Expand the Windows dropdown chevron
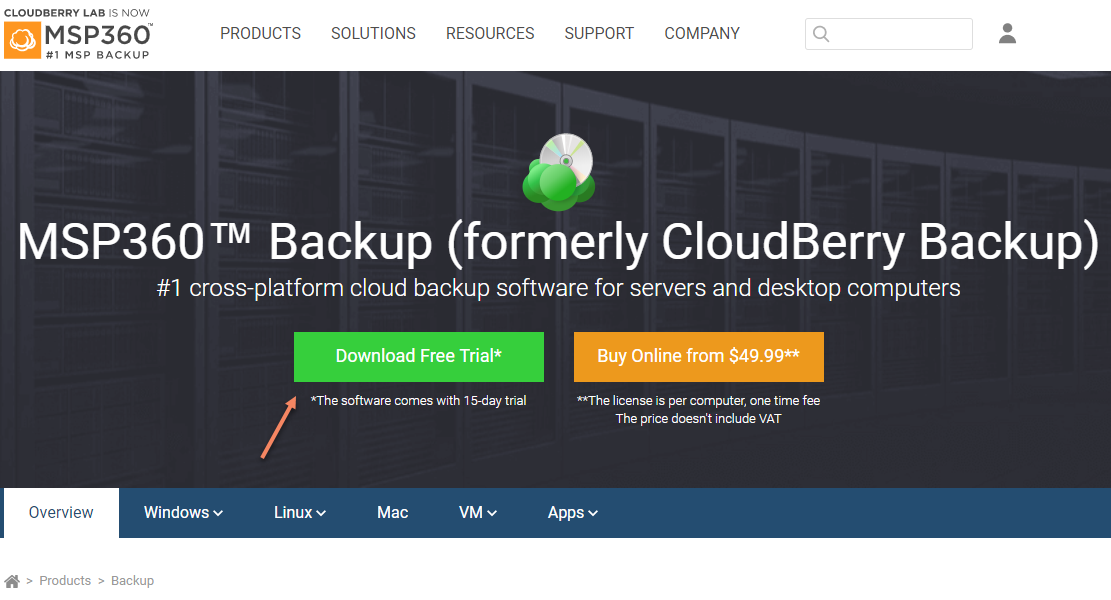Viewport: 1111px width, 600px height. point(218,514)
